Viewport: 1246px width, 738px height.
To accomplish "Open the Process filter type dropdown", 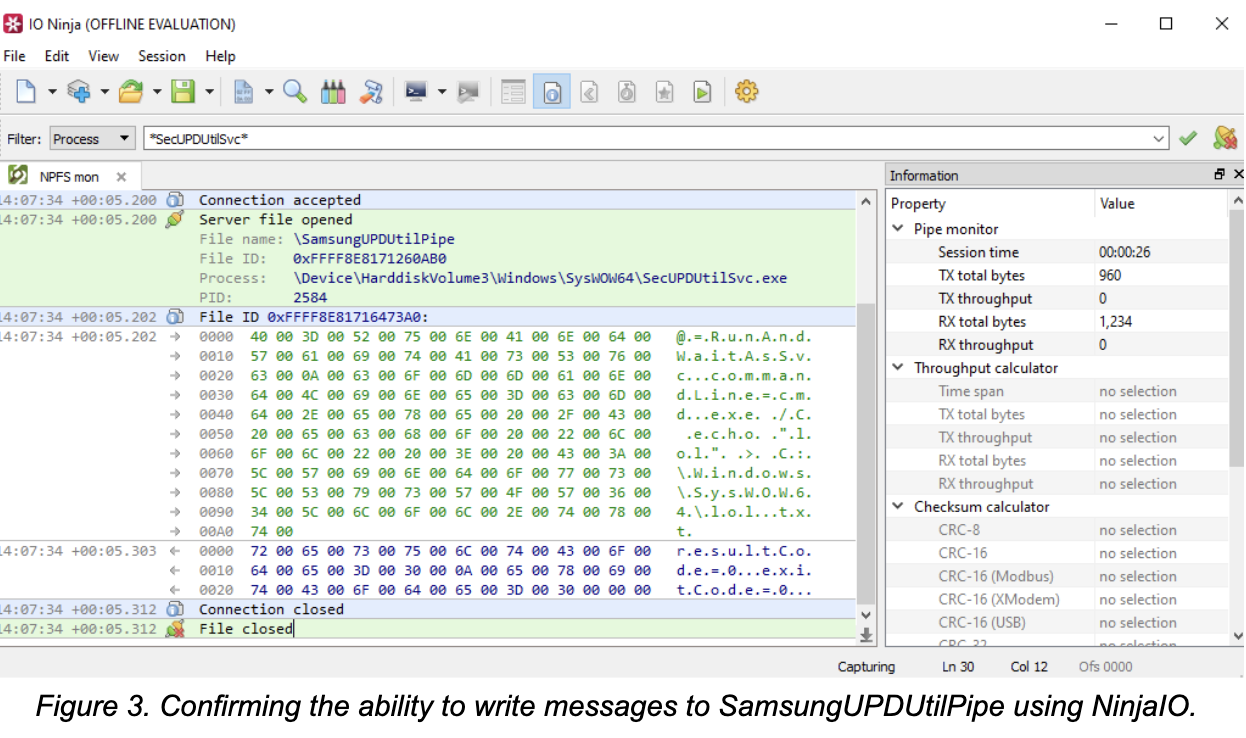I will 92,139.
